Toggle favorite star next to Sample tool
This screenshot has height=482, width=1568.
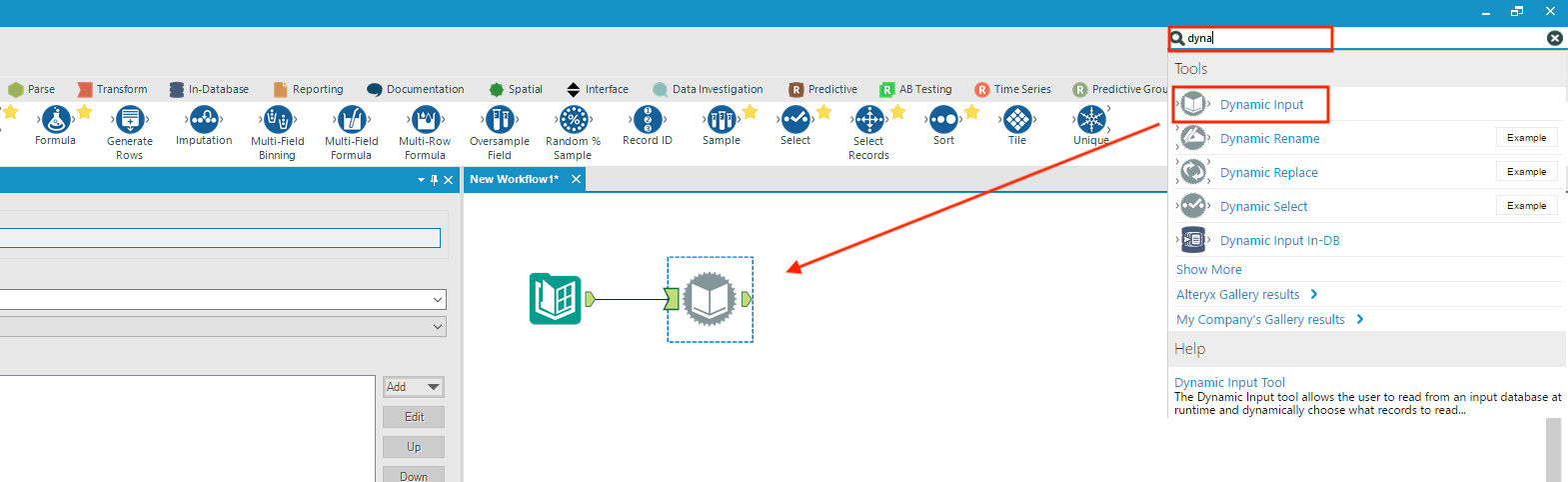[750, 112]
